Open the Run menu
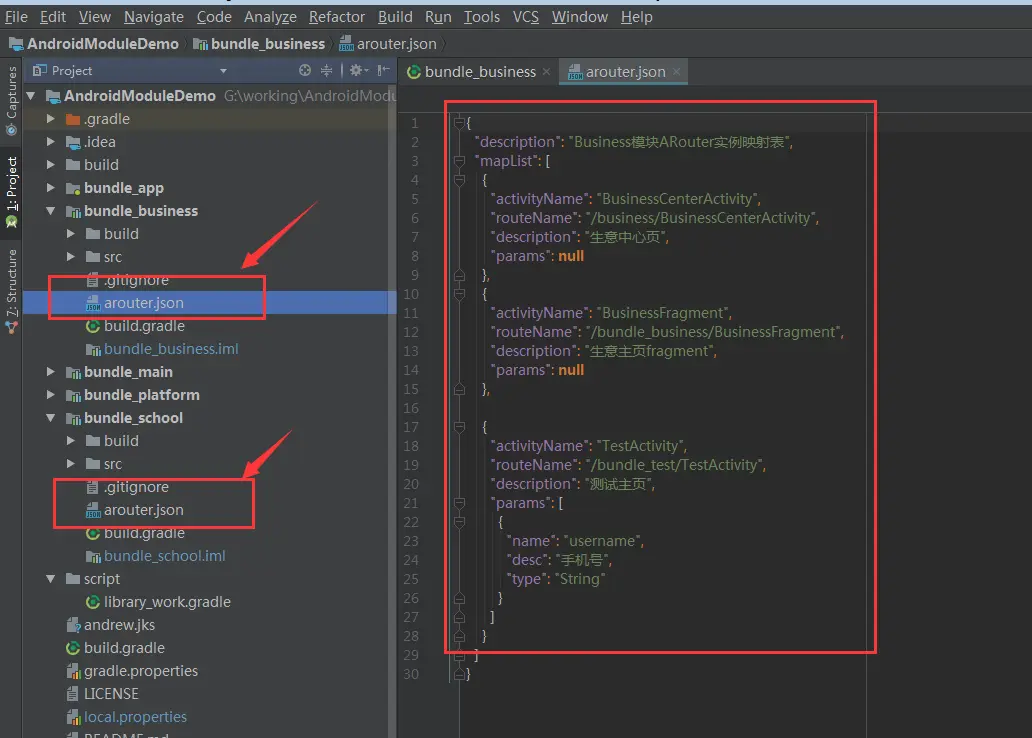Screen dimensions: 1032x738 click(x=438, y=16)
